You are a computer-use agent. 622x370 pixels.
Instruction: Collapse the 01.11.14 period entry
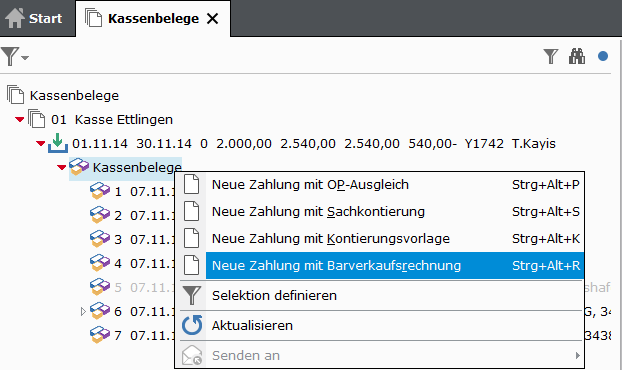[x=40, y=144]
